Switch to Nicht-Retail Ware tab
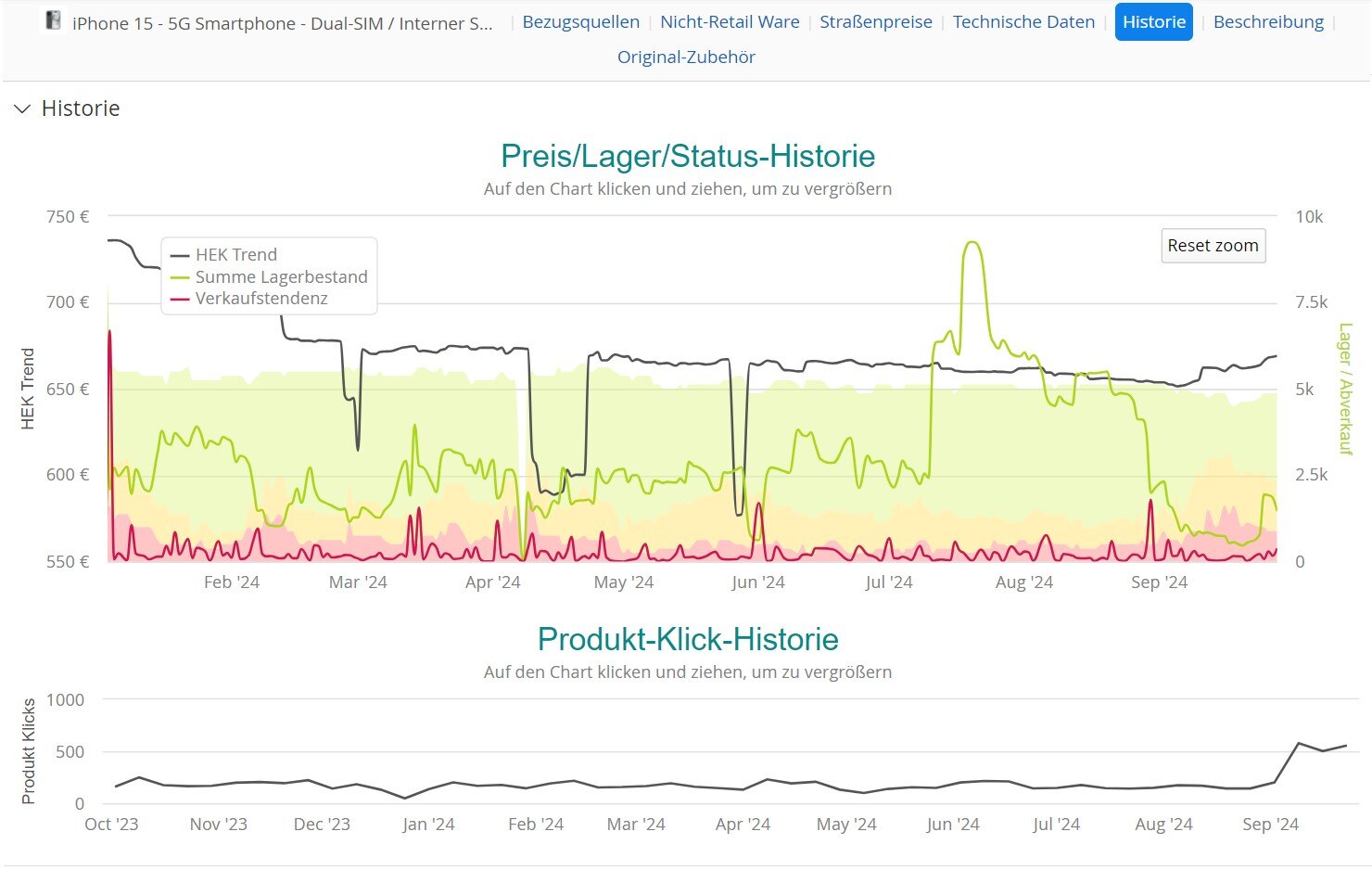1372x870 pixels. [730, 21]
